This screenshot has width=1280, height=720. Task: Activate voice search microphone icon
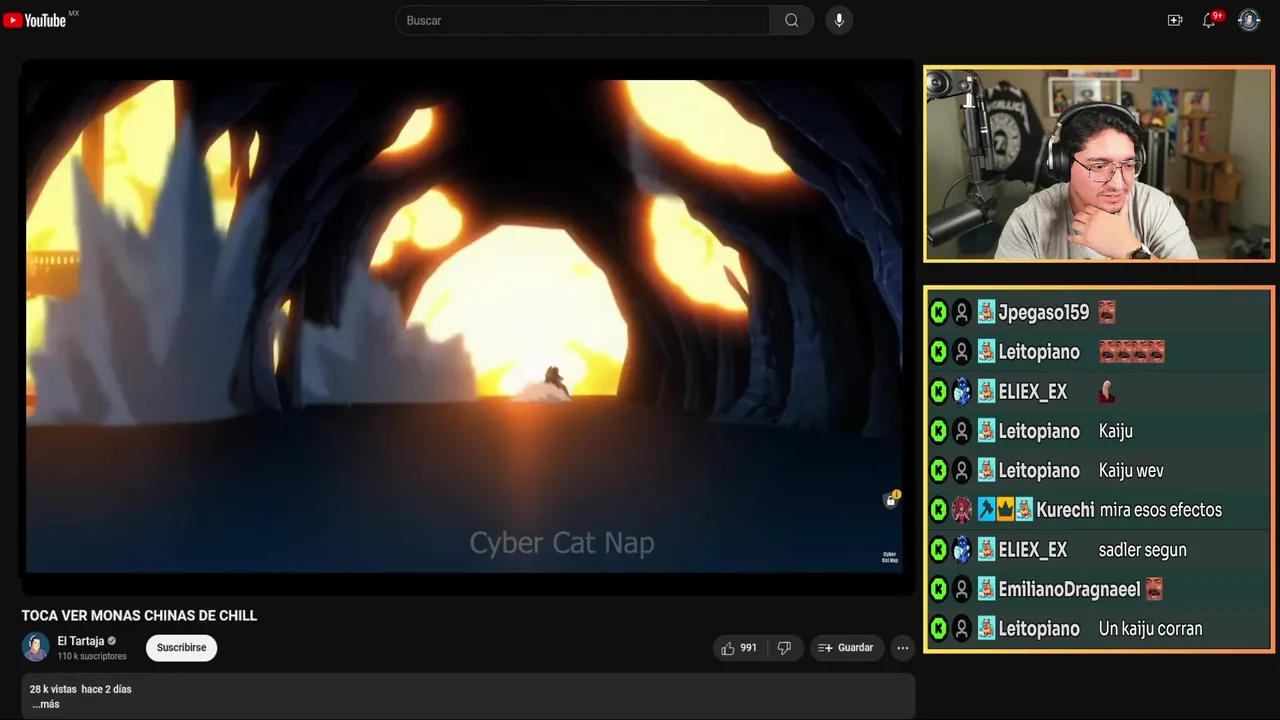[x=839, y=20]
